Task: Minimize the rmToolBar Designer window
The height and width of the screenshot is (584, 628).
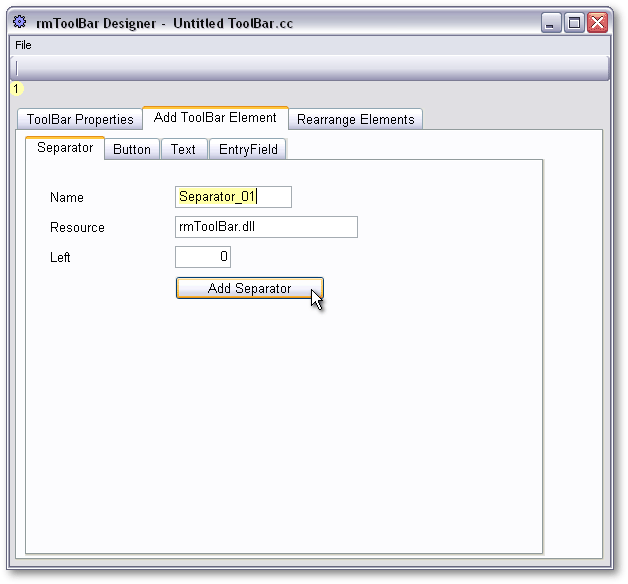Action: click(551, 22)
